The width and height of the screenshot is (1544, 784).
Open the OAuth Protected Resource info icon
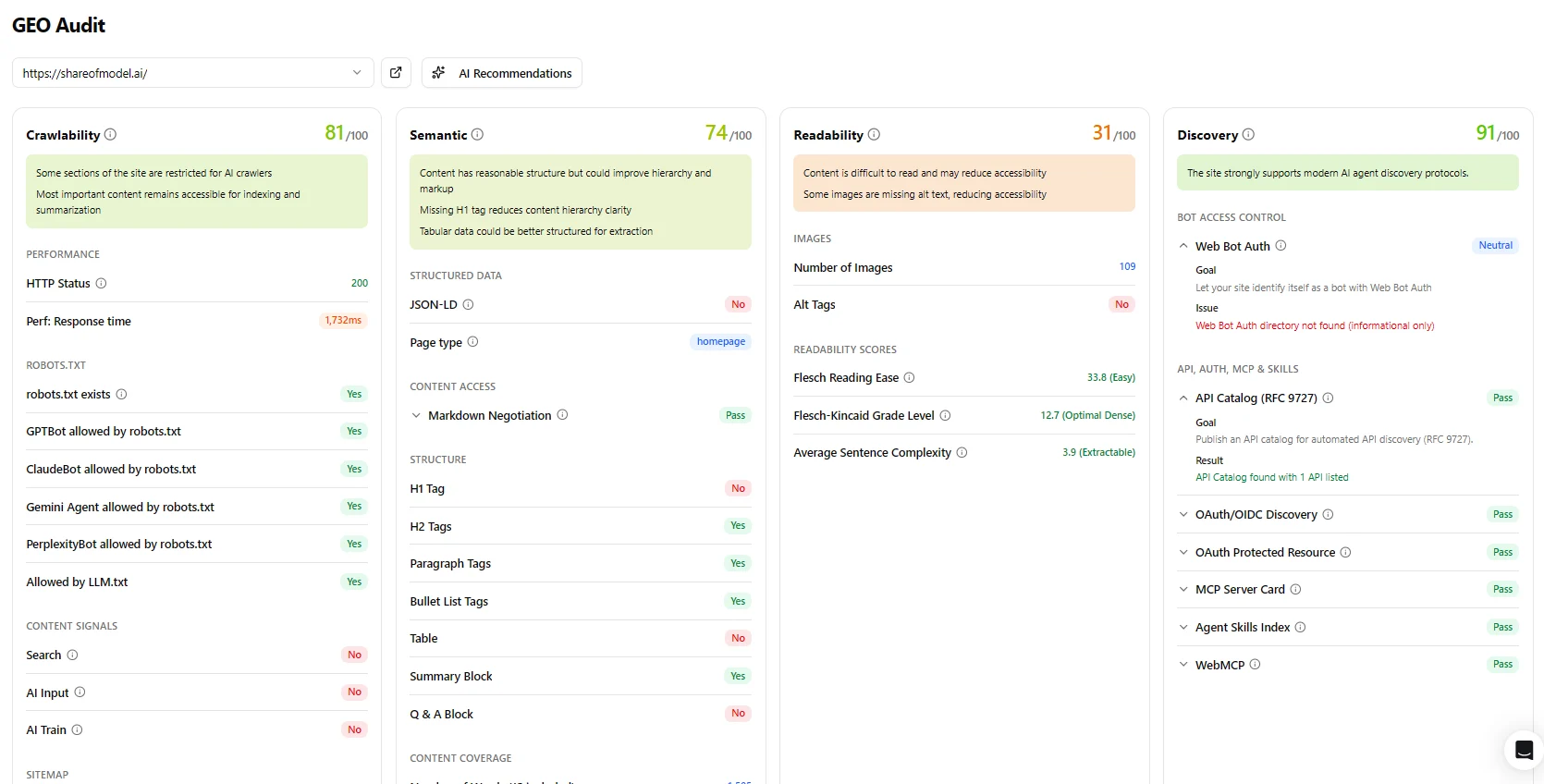(1345, 553)
